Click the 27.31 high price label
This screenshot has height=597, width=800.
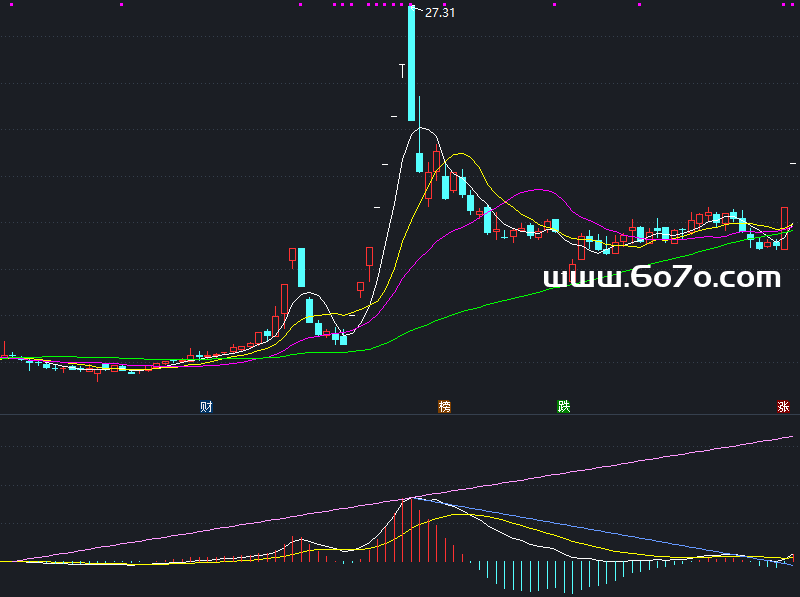(441, 13)
